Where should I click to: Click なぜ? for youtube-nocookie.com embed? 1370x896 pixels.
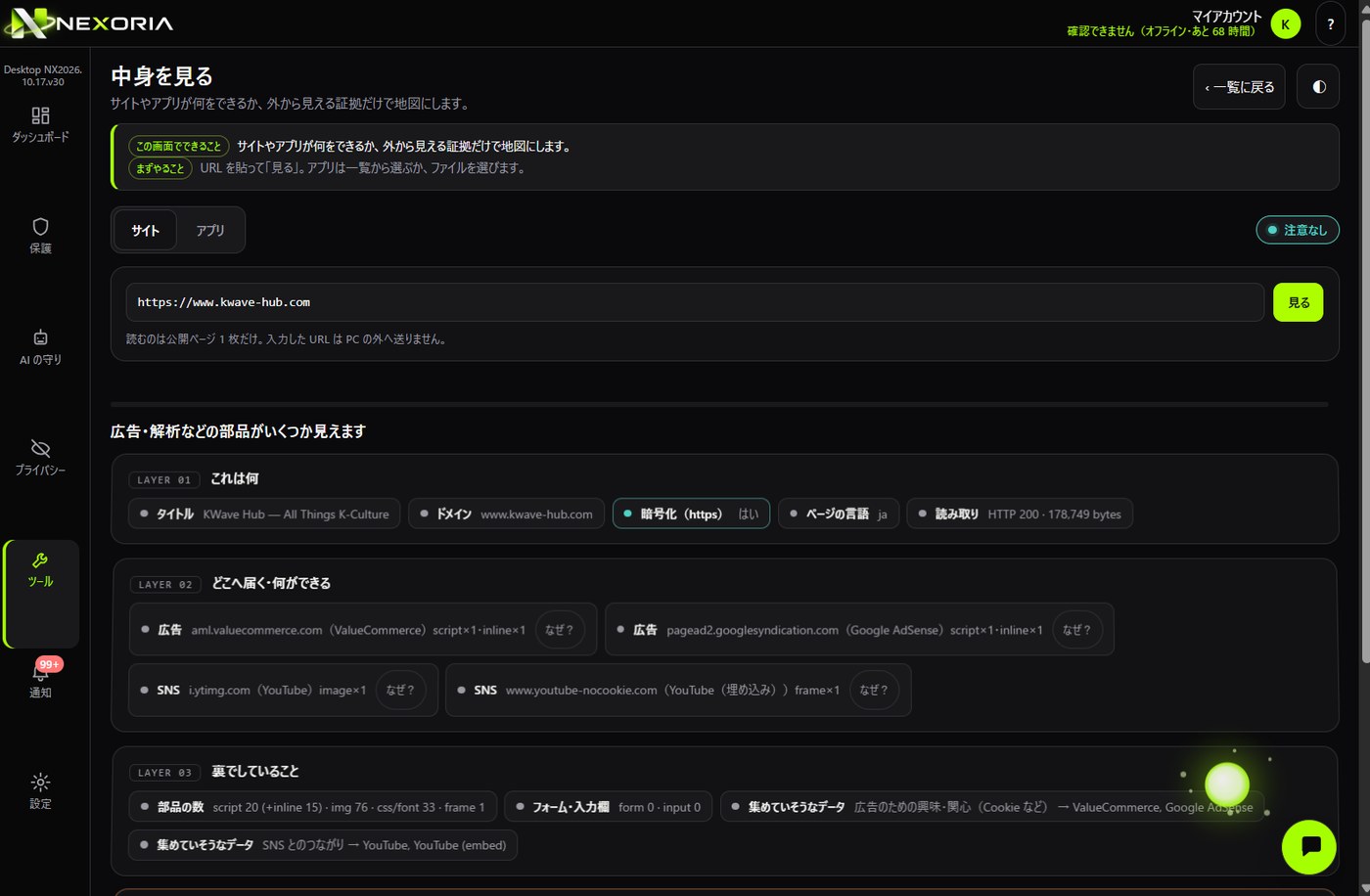(x=874, y=690)
